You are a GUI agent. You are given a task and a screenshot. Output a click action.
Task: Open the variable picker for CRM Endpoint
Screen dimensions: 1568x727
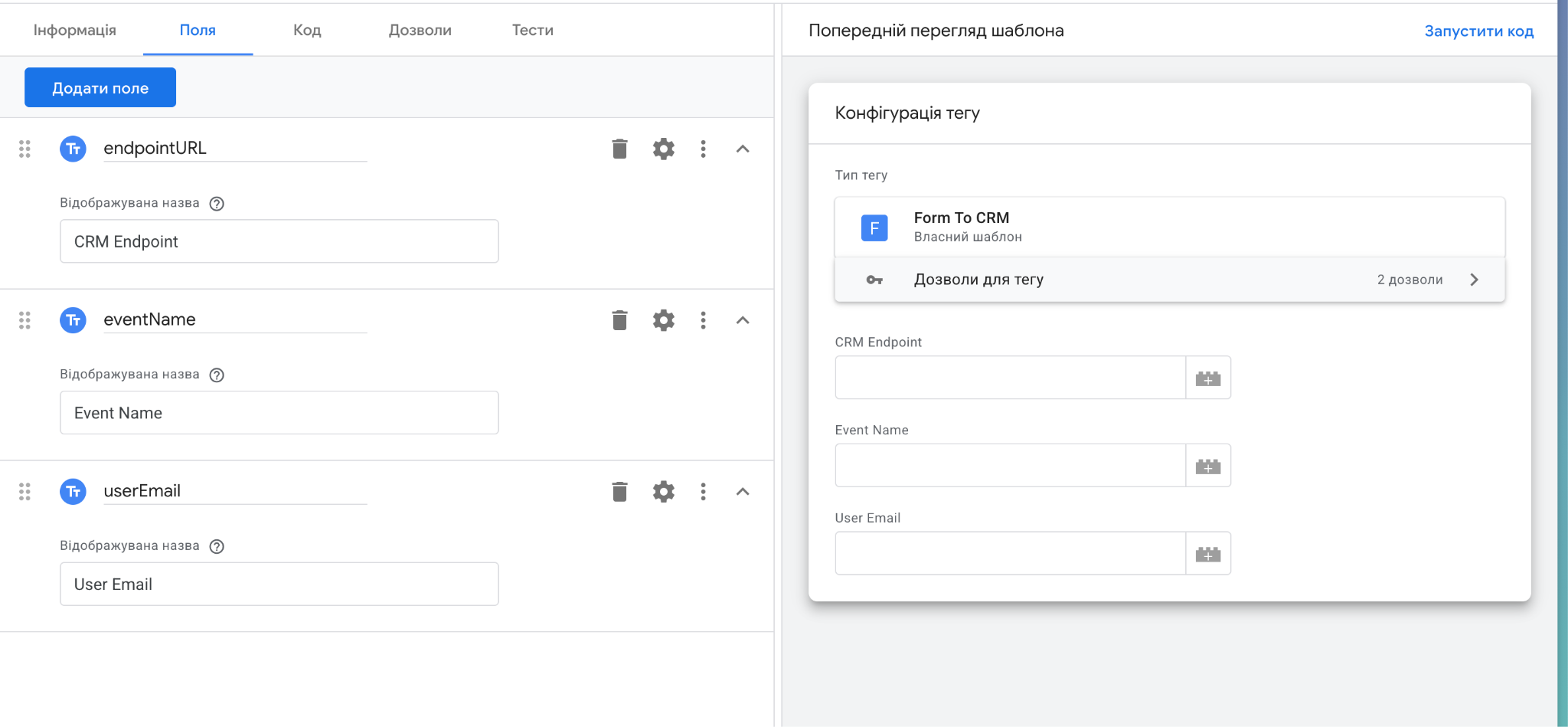pos(1207,377)
